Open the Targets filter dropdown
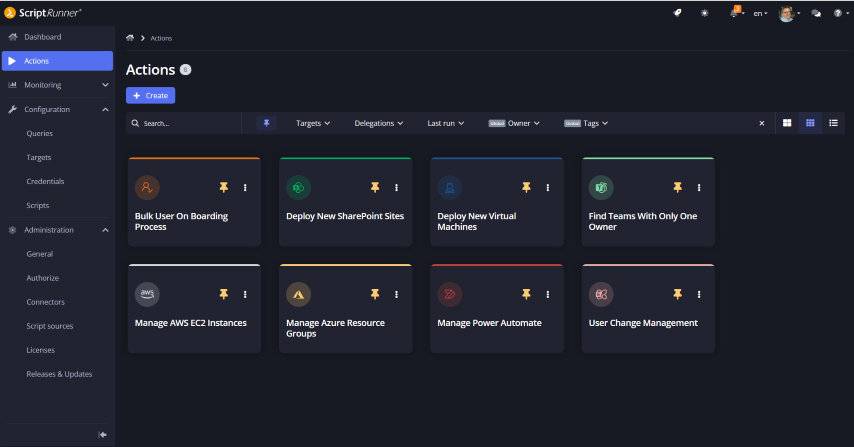 313,123
